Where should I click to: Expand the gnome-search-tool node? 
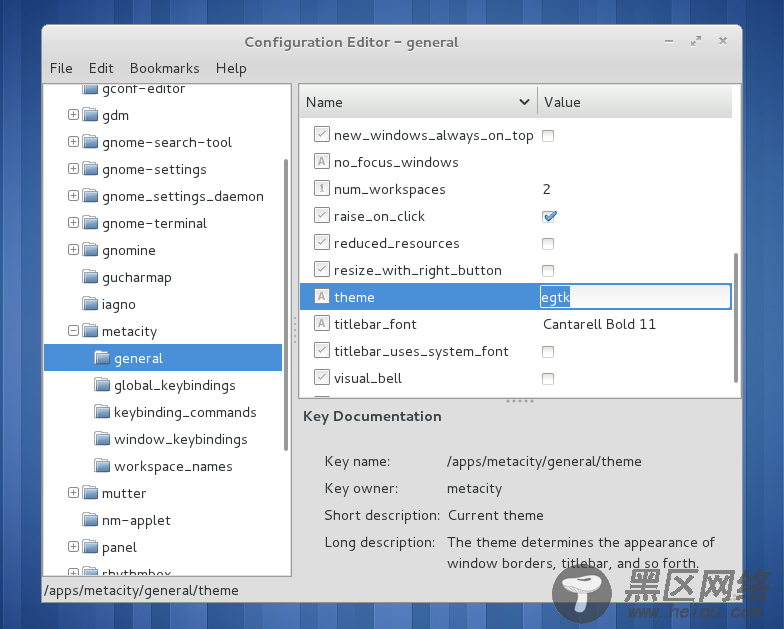[x=73, y=142]
